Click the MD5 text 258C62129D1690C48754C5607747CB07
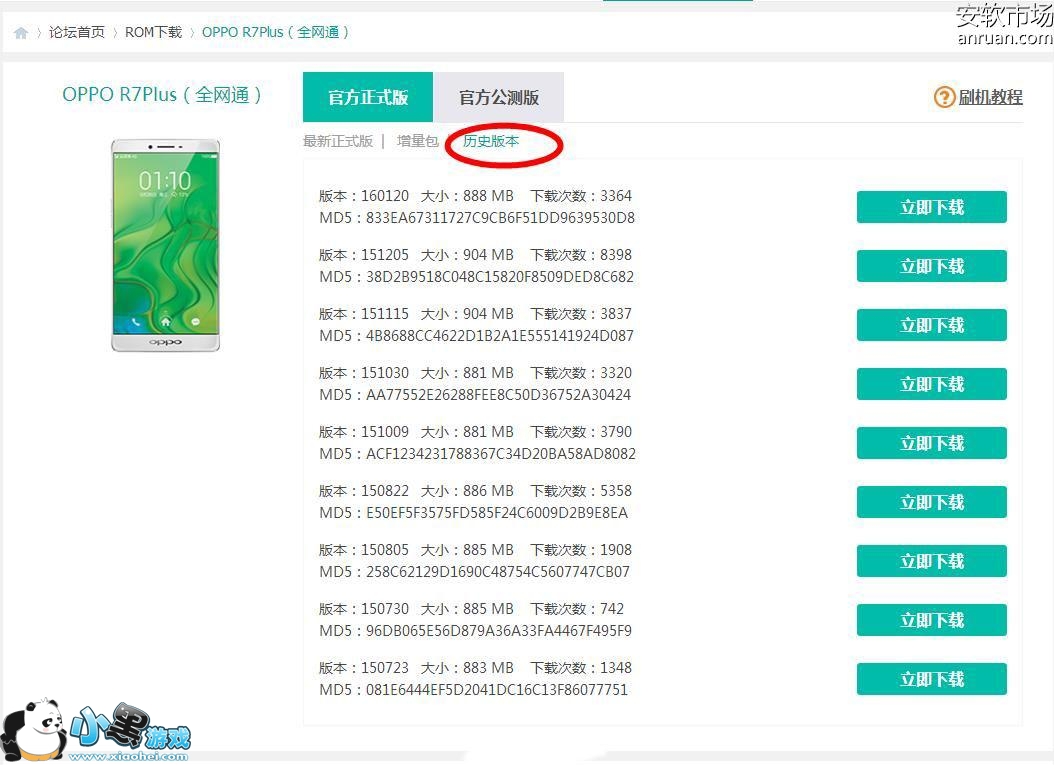 tap(497, 572)
